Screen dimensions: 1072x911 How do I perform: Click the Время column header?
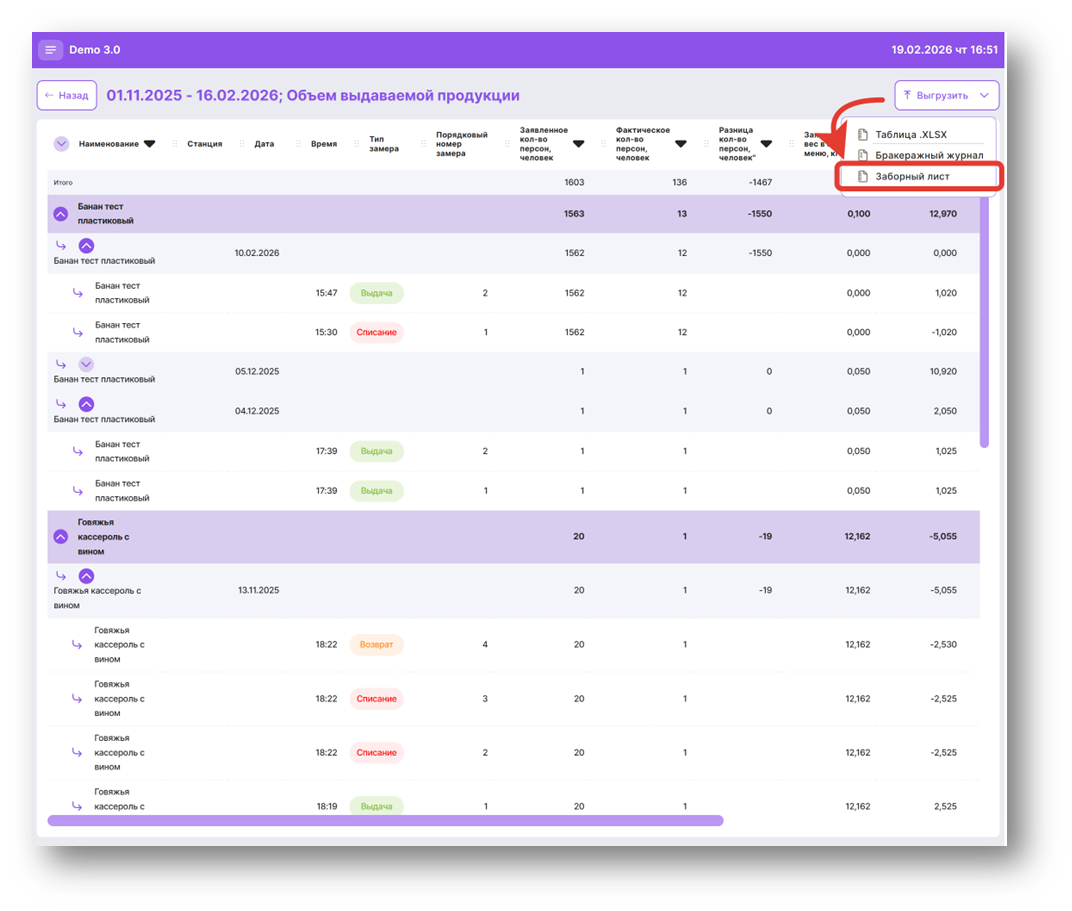324,144
